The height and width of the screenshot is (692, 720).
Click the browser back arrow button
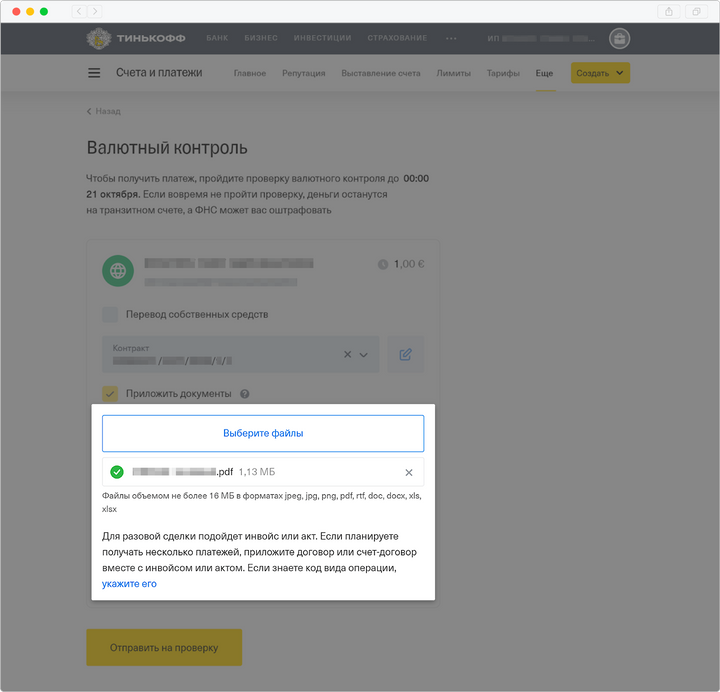79,11
